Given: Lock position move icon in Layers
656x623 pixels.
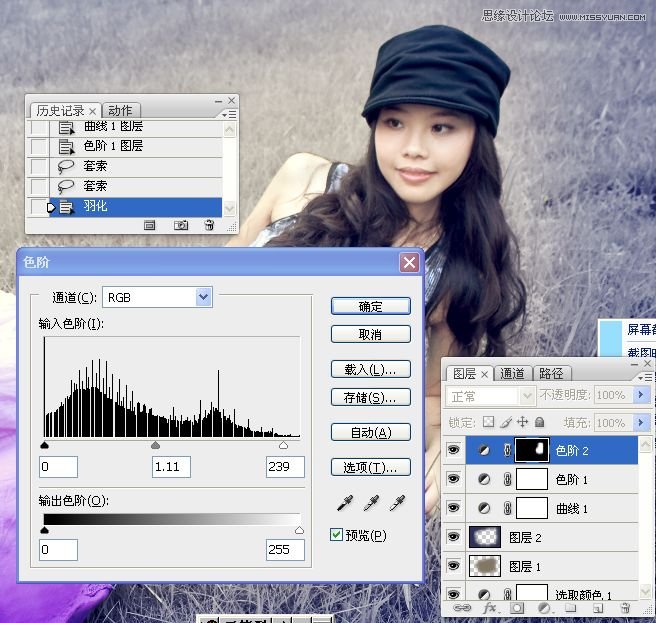Looking at the screenshot, I should point(523,422).
